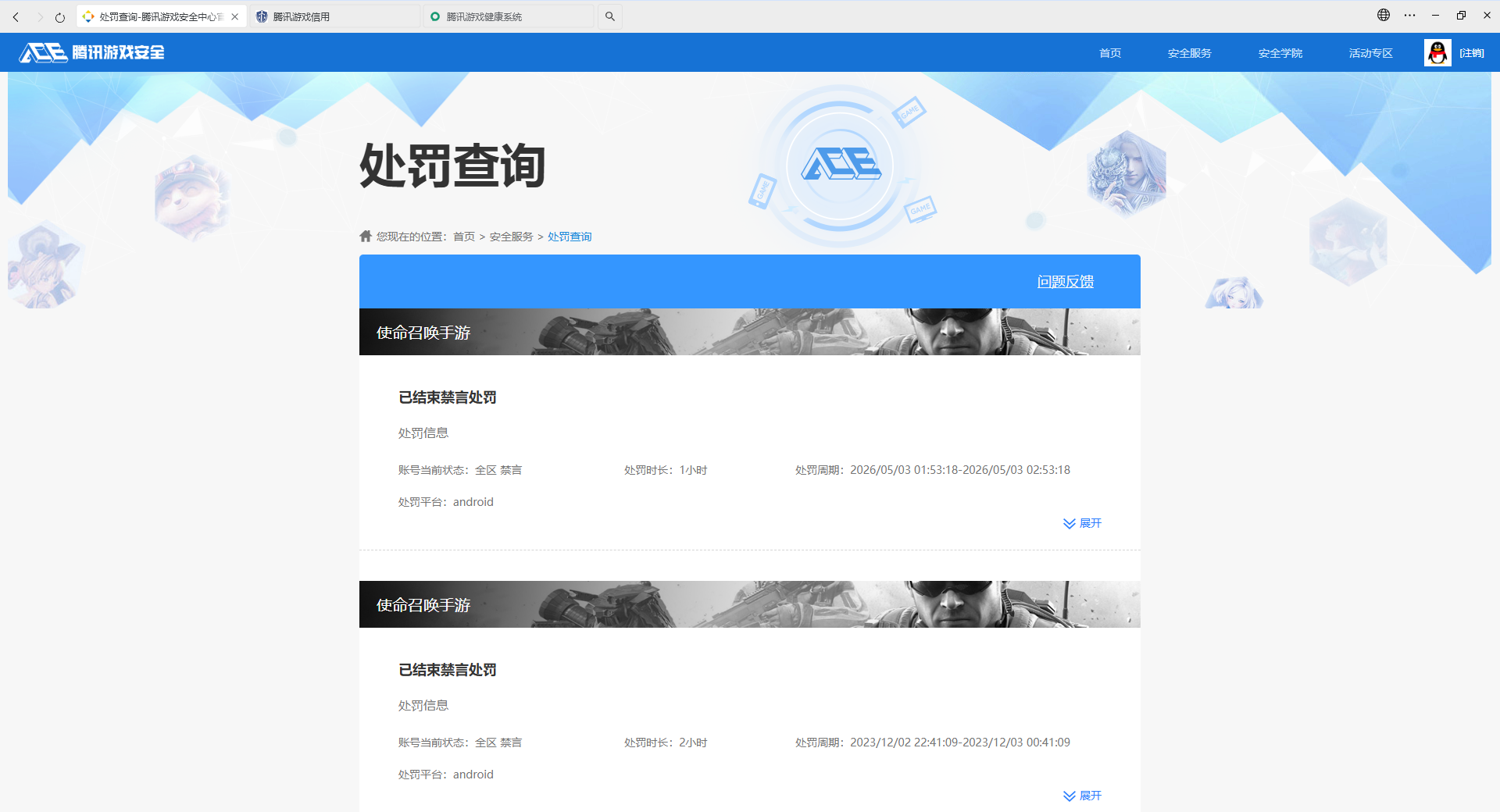The height and width of the screenshot is (812, 1500).
Task: Open the three-dot more options menu
Action: 1409,15
